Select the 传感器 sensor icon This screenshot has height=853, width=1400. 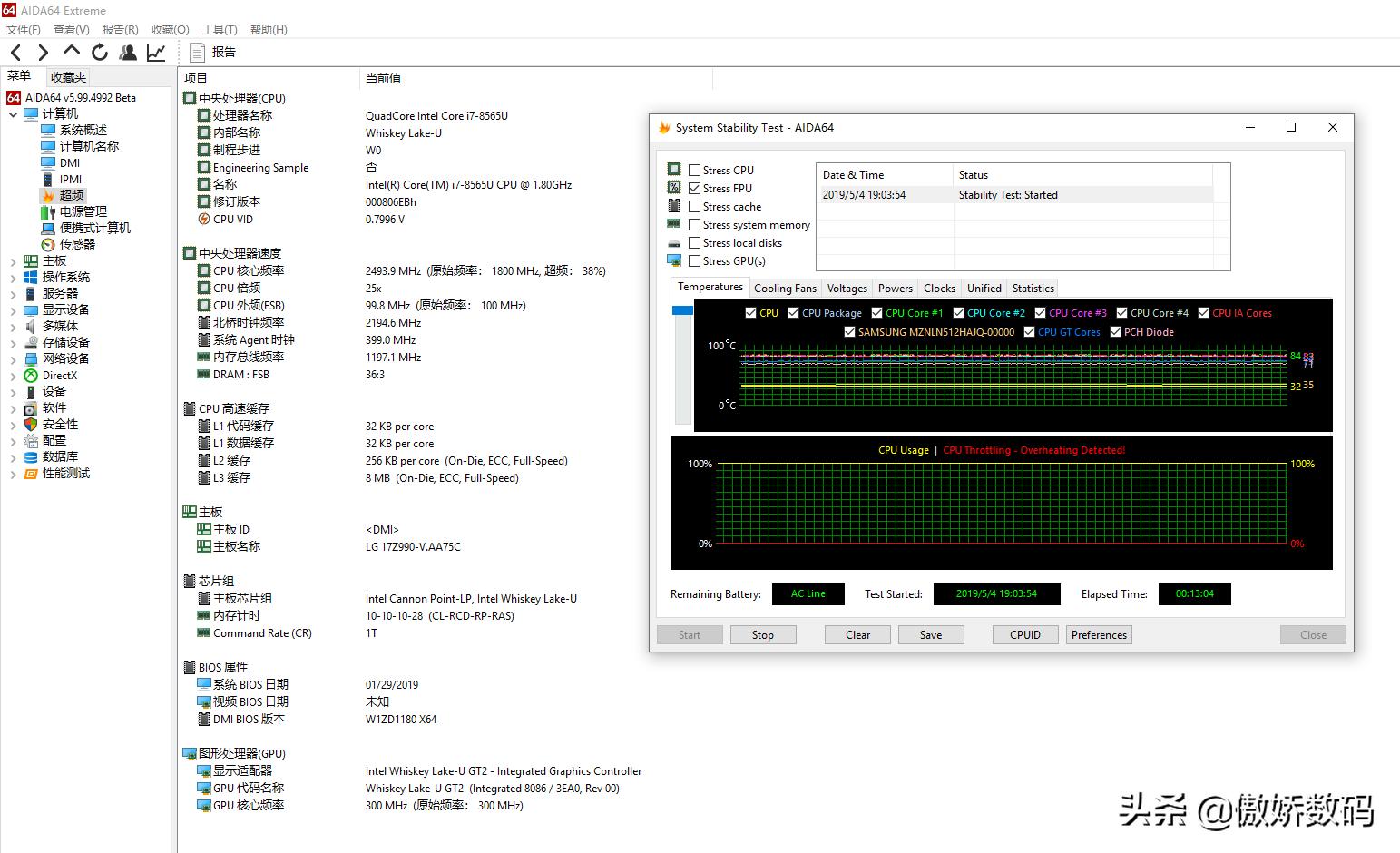click(48, 244)
